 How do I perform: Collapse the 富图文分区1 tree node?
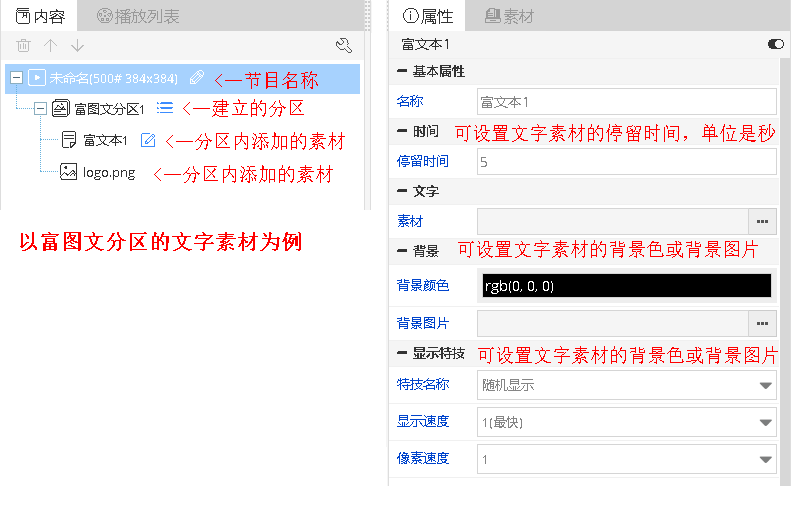[40, 108]
